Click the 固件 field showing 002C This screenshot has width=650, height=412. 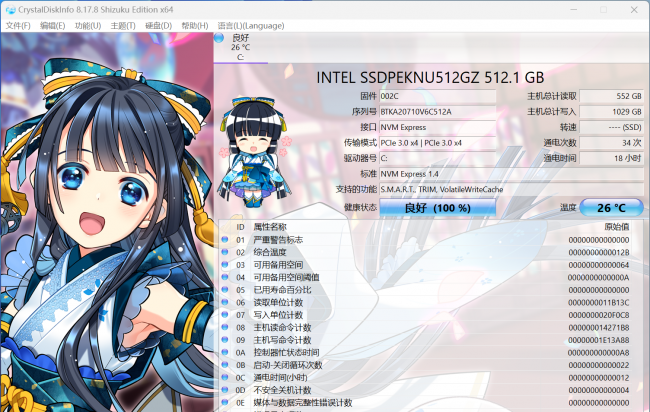(437, 96)
